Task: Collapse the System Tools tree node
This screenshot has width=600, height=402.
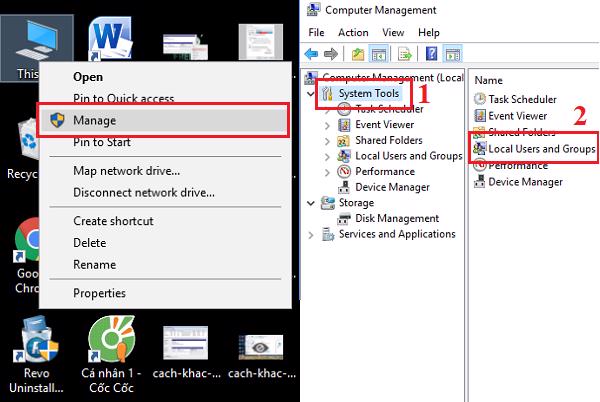Action: [x=311, y=93]
